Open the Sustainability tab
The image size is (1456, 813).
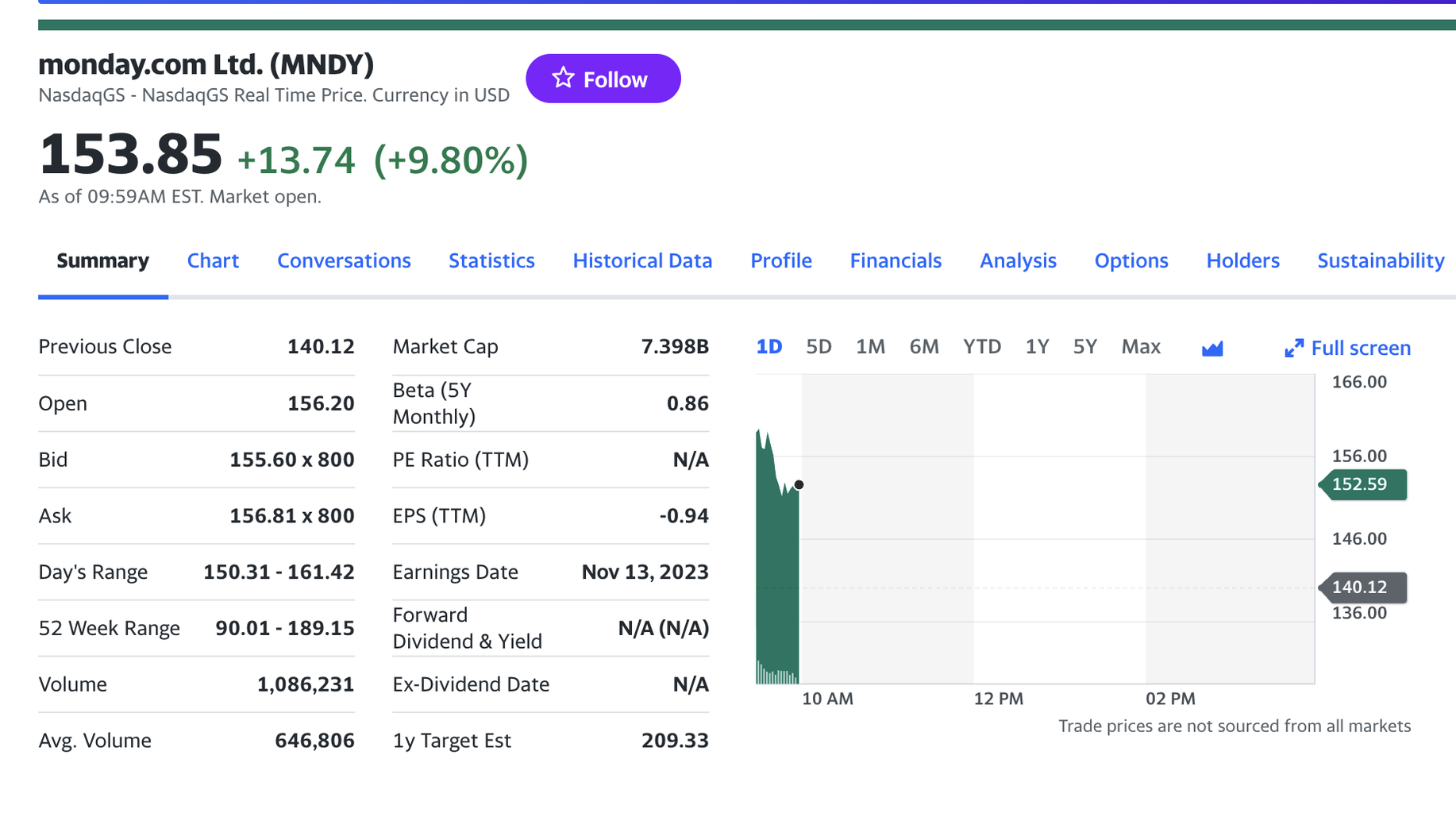click(1381, 260)
